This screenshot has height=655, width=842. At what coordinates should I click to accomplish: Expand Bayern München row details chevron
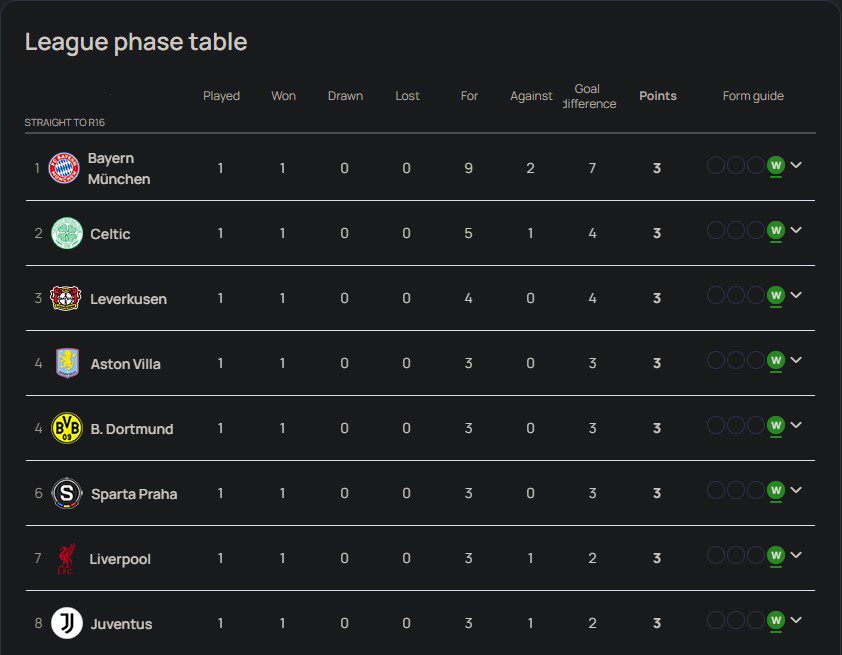(796, 165)
